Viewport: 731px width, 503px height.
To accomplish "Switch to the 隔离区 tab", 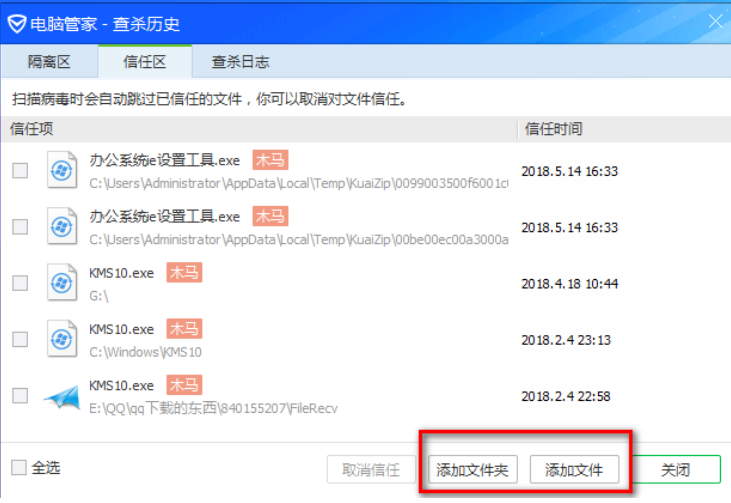I will click(x=49, y=62).
